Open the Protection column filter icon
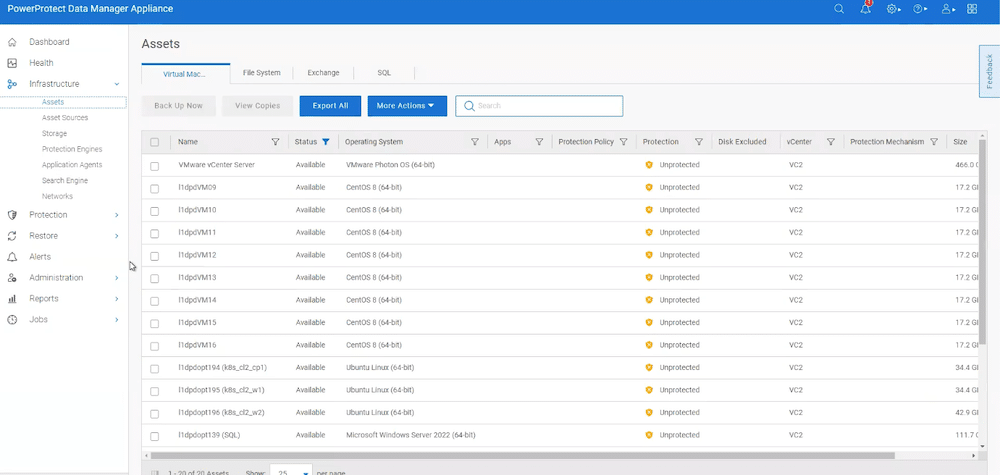 [699, 142]
